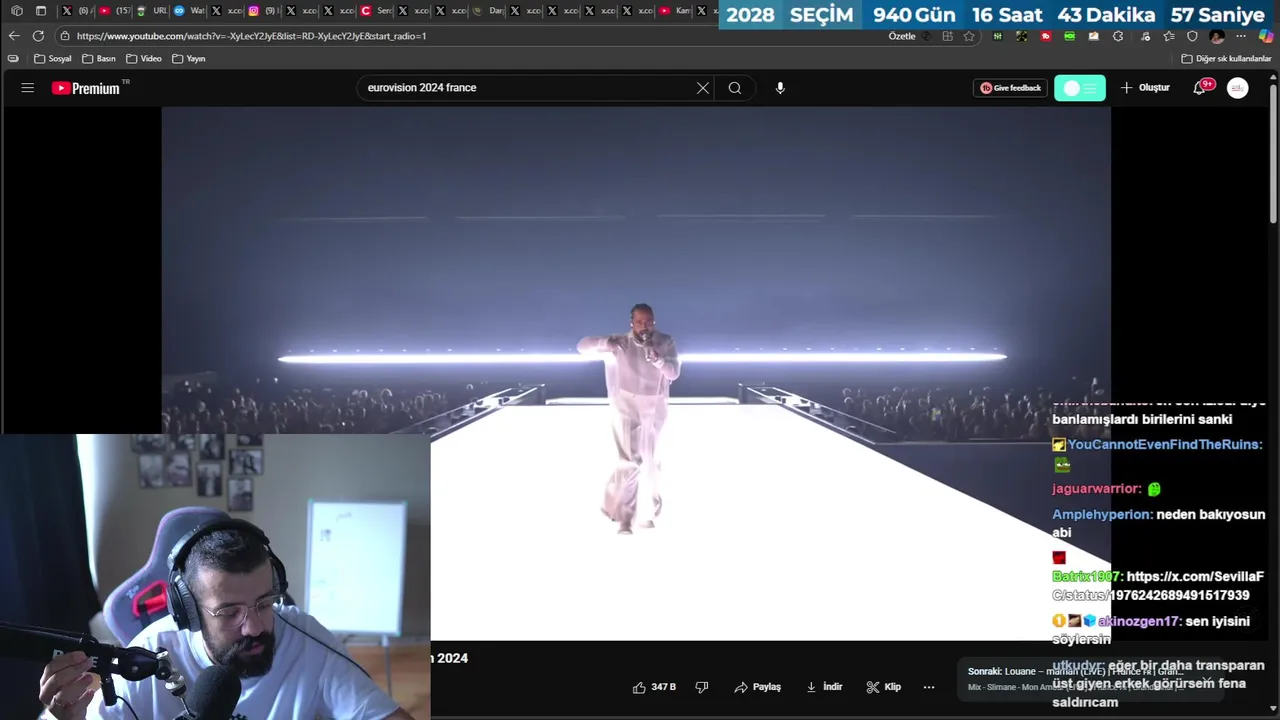Image resolution: width=1280 pixels, height=720 pixels.
Task: Open the Sosyal bookmarks folder
Action: tap(53, 59)
